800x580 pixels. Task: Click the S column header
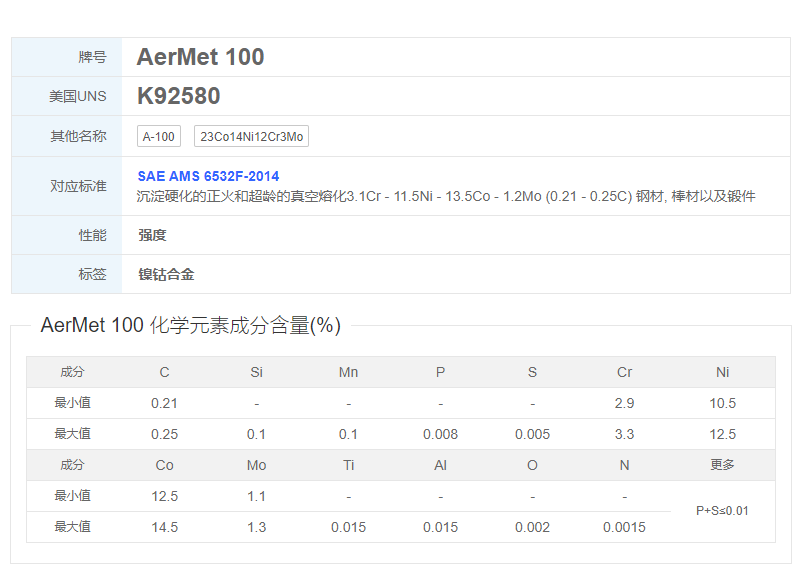click(532, 372)
